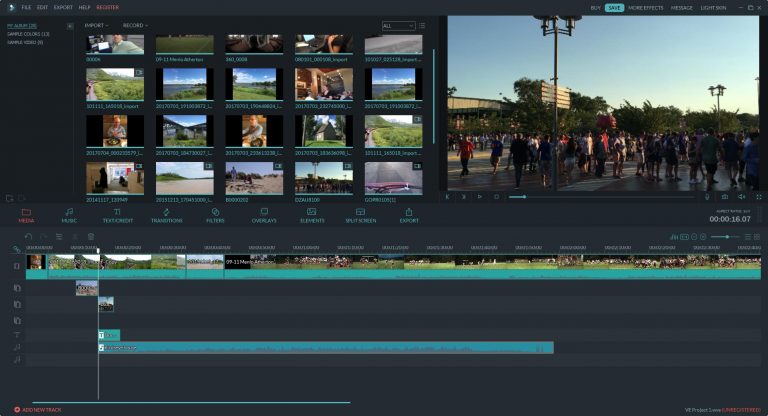Click the delete trash icon
Screen dimensions: 768x416
(x=91, y=237)
